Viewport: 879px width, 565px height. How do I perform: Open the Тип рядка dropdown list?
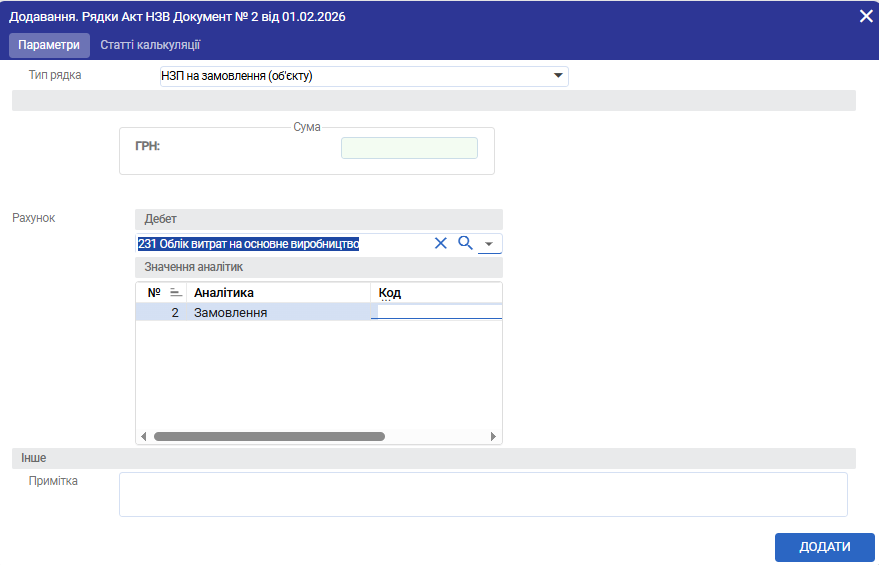[x=557, y=76]
